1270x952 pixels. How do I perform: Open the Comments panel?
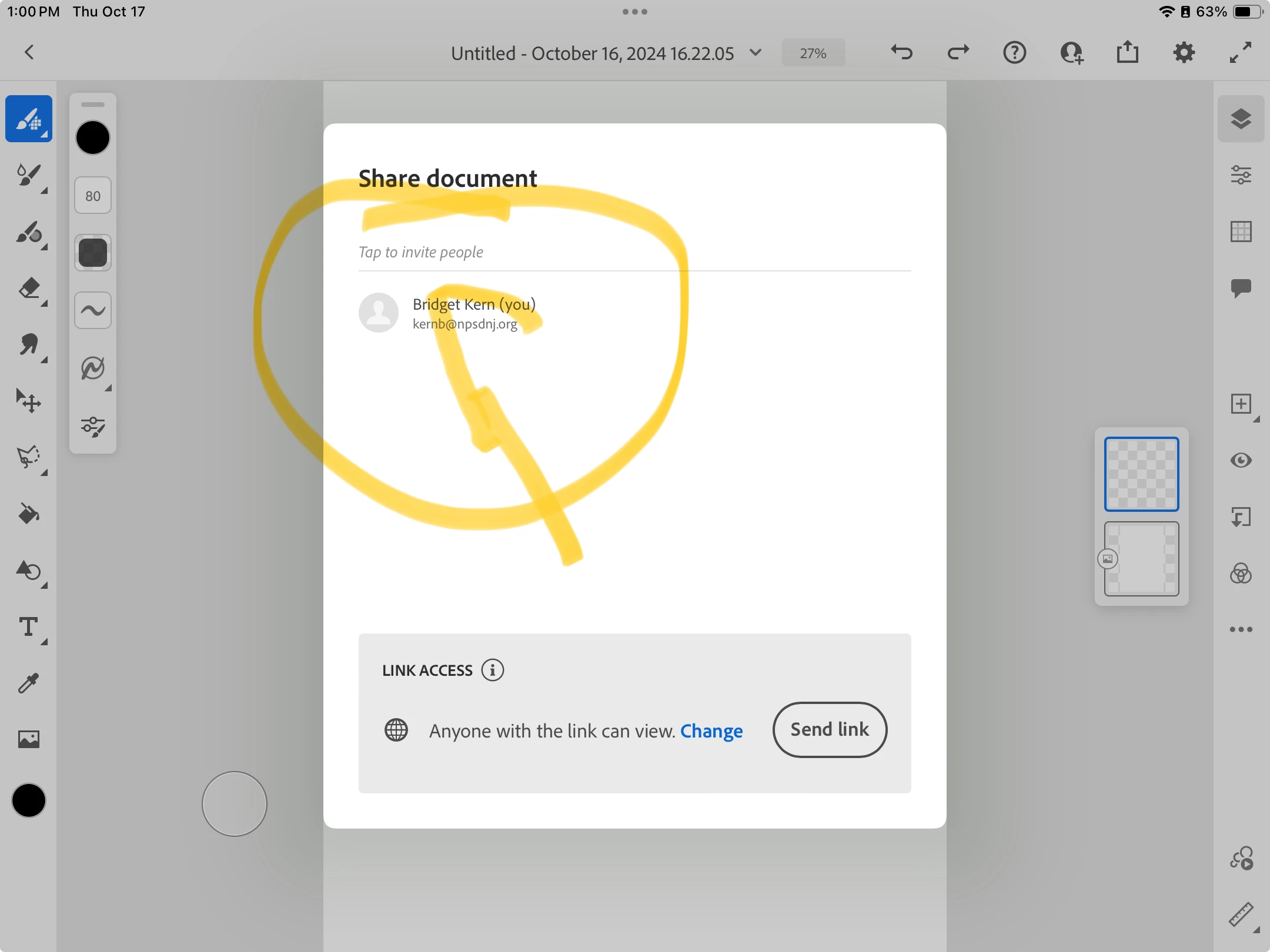click(x=1241, y=288)
